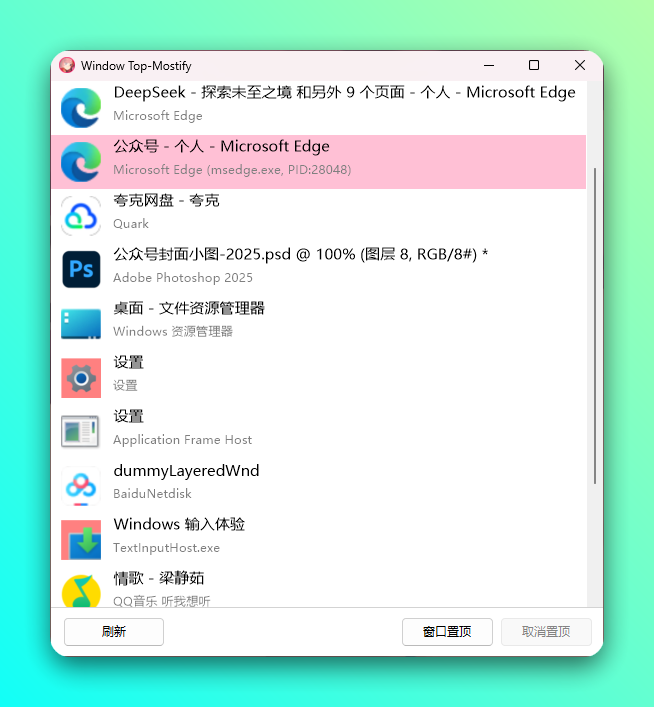Click the File Explorer desktop icon
654x707 pixels.
point(81,323)
